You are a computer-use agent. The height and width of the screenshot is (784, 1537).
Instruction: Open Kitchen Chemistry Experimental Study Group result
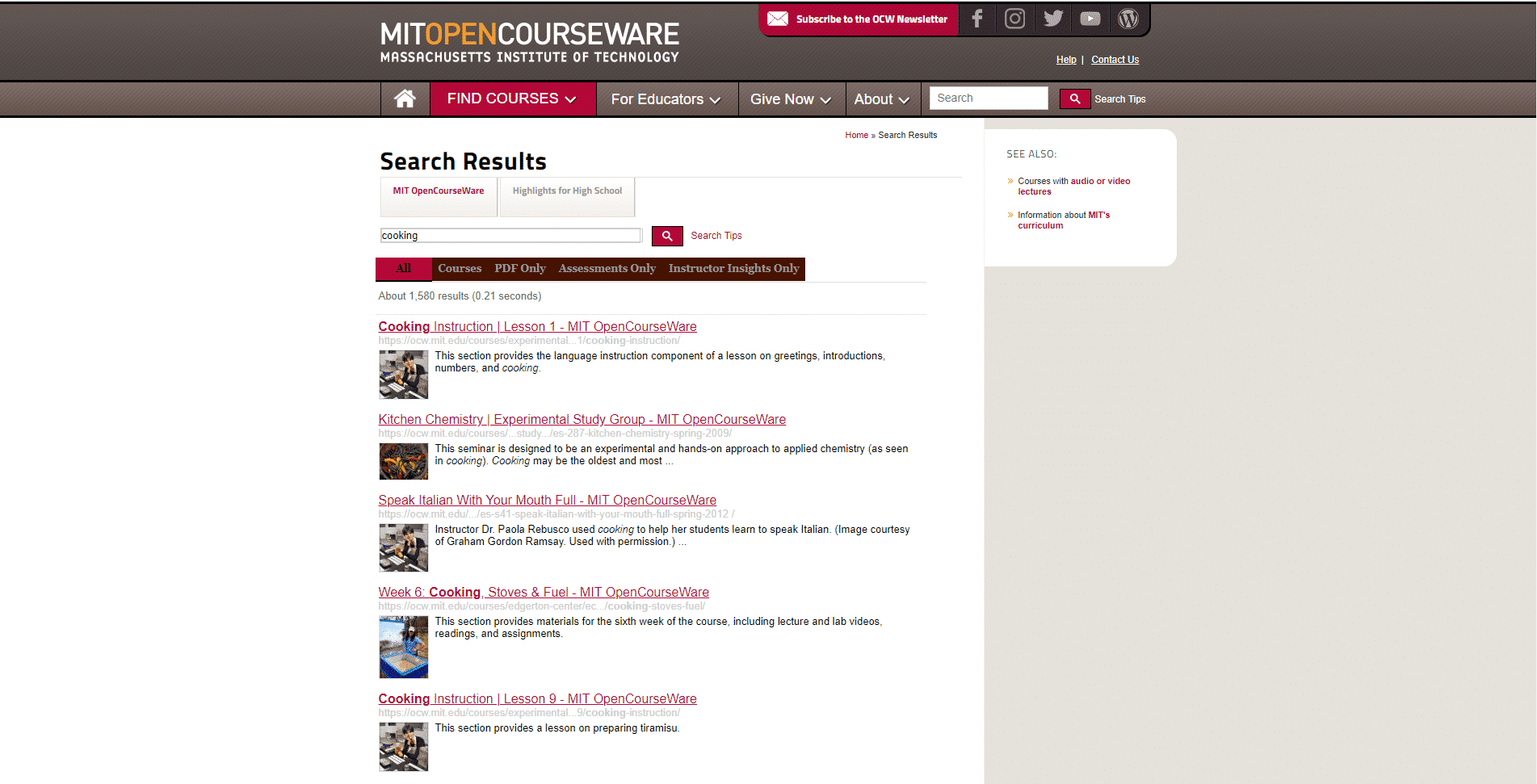tap(582, 419)
